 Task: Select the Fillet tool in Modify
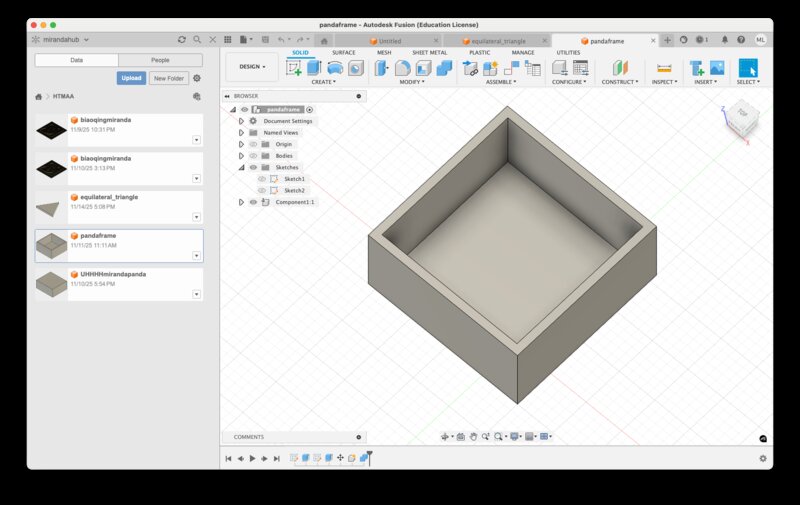(x=402, y=68)
